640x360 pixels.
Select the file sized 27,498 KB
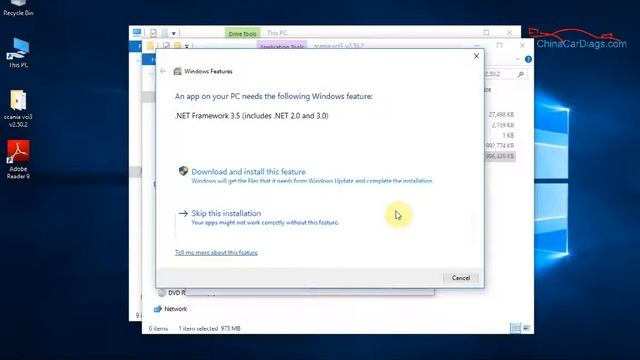[x=501, y=115]
